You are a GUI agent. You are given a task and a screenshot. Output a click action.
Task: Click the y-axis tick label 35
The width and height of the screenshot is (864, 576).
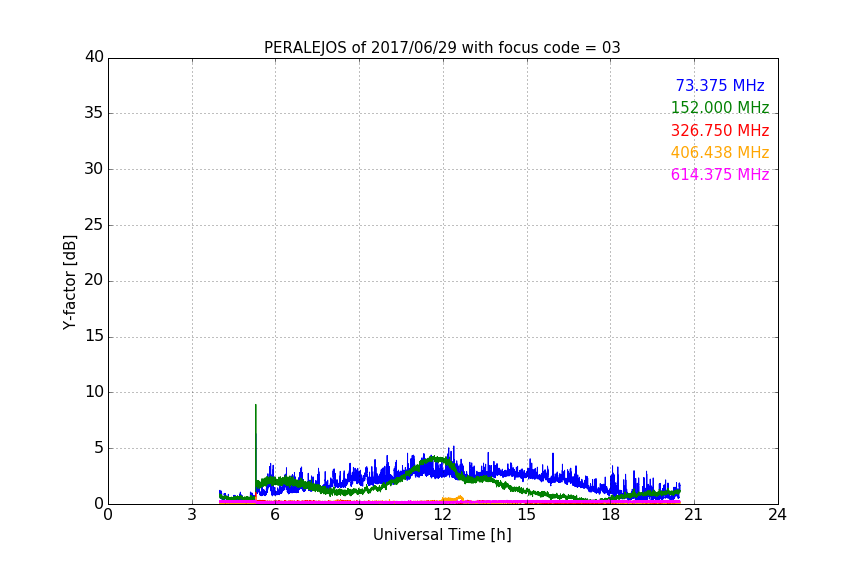pyautogui.click(x=94, y=113)
